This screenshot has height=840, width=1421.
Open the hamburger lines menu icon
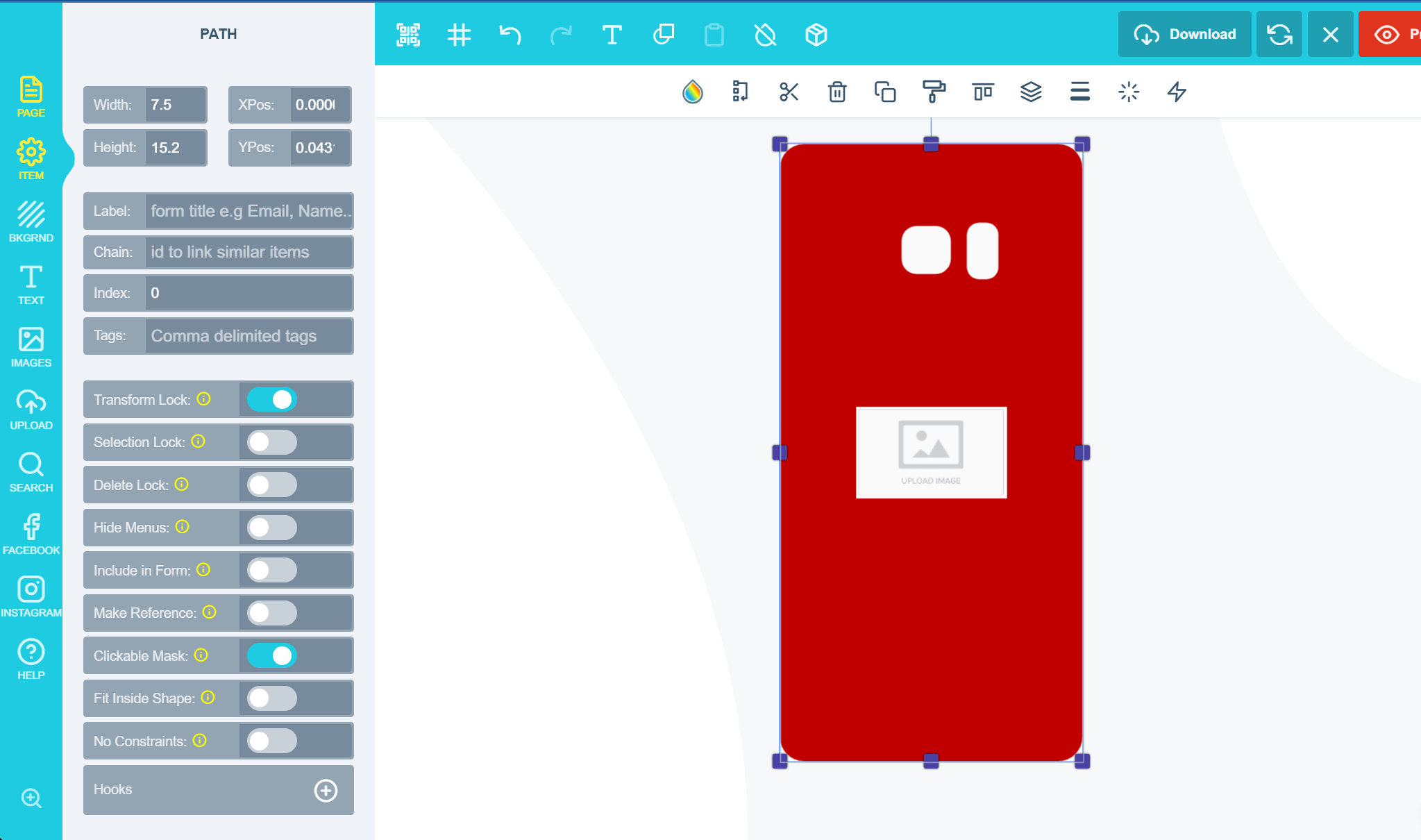point(1079,92)
